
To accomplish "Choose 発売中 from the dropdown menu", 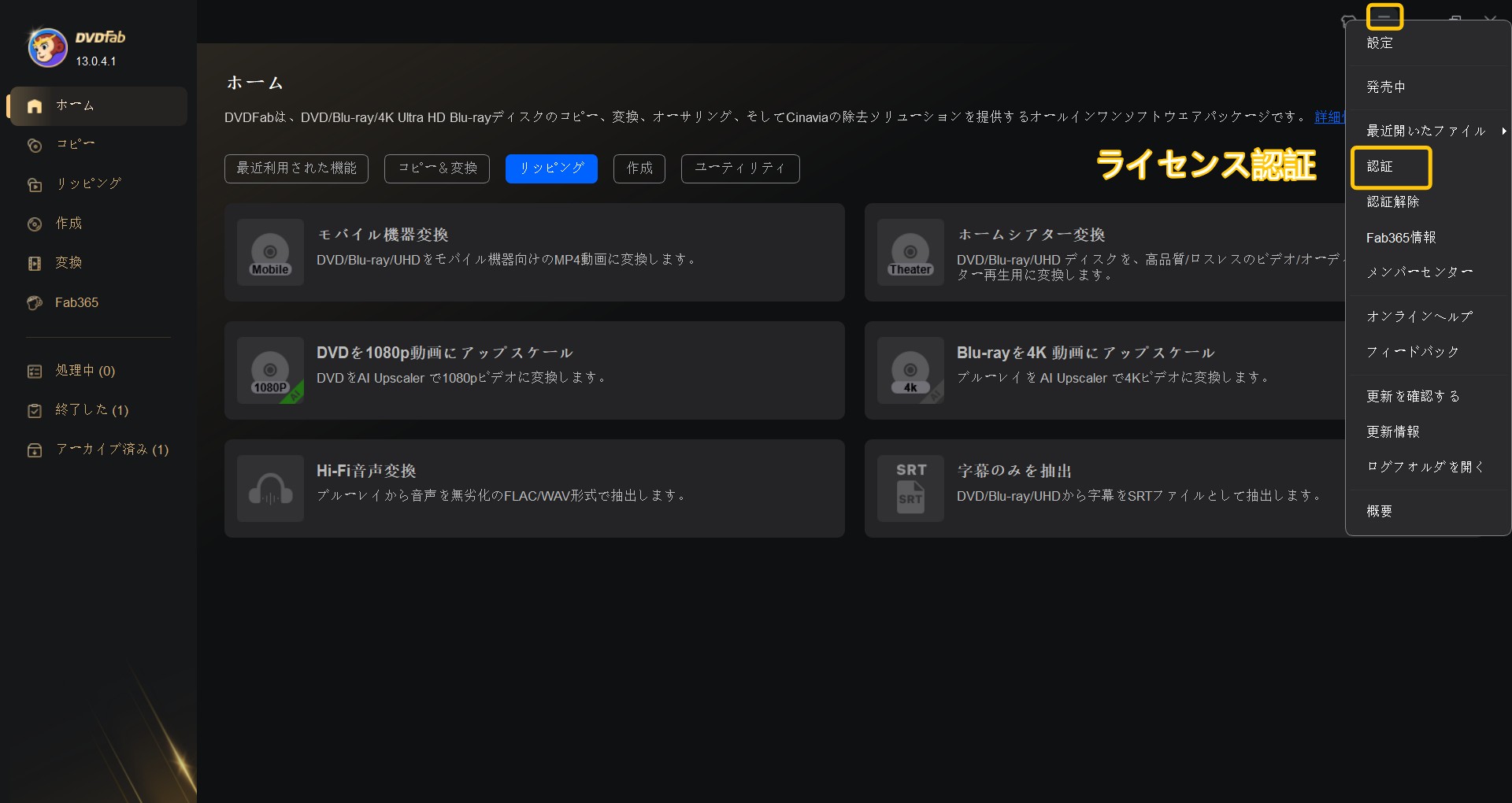I will [x=1428, y=87].
